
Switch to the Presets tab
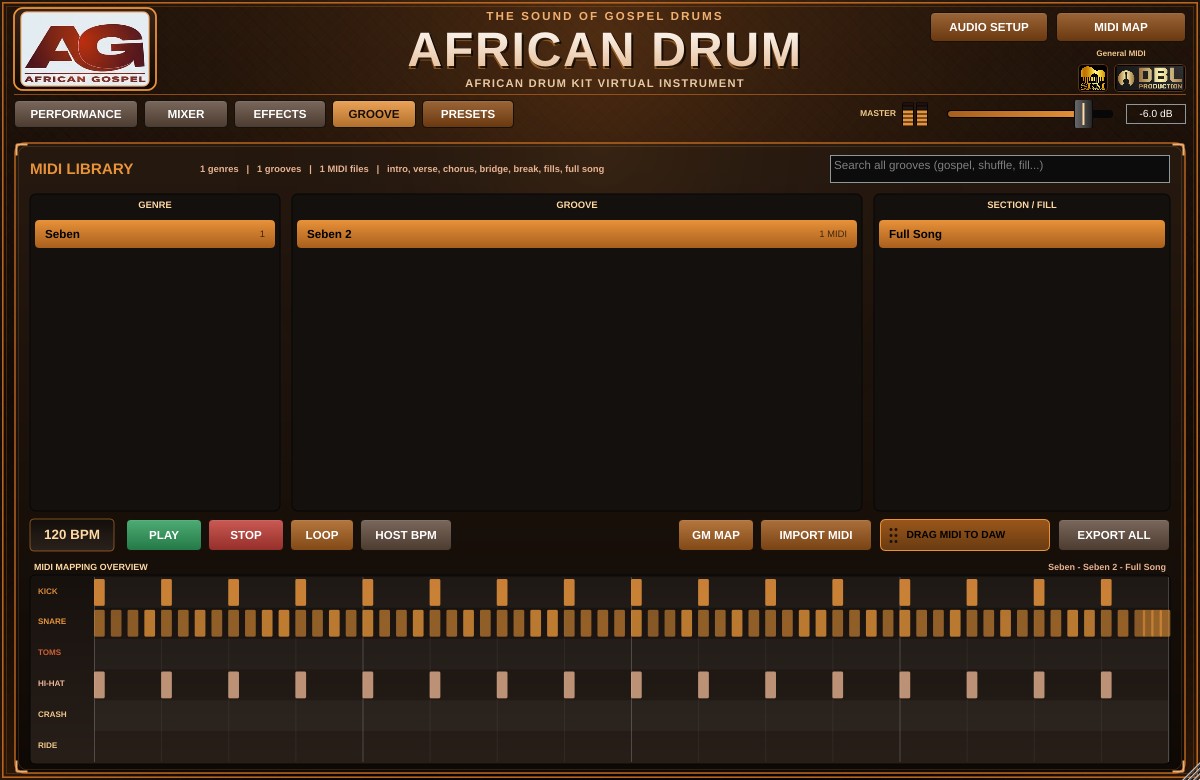(x=468, y=114)
